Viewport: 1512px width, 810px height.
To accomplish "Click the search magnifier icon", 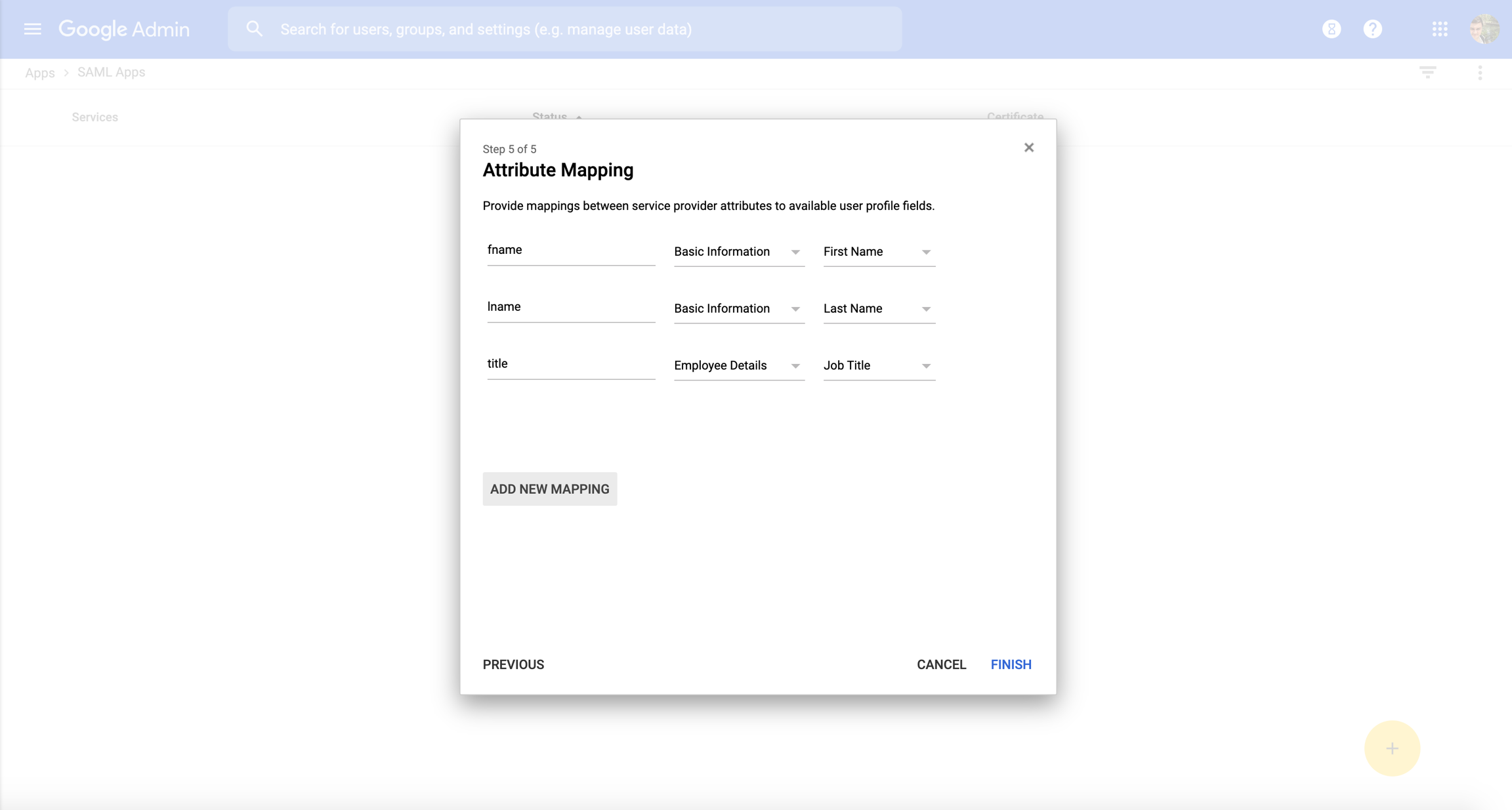I will (255, 29).
